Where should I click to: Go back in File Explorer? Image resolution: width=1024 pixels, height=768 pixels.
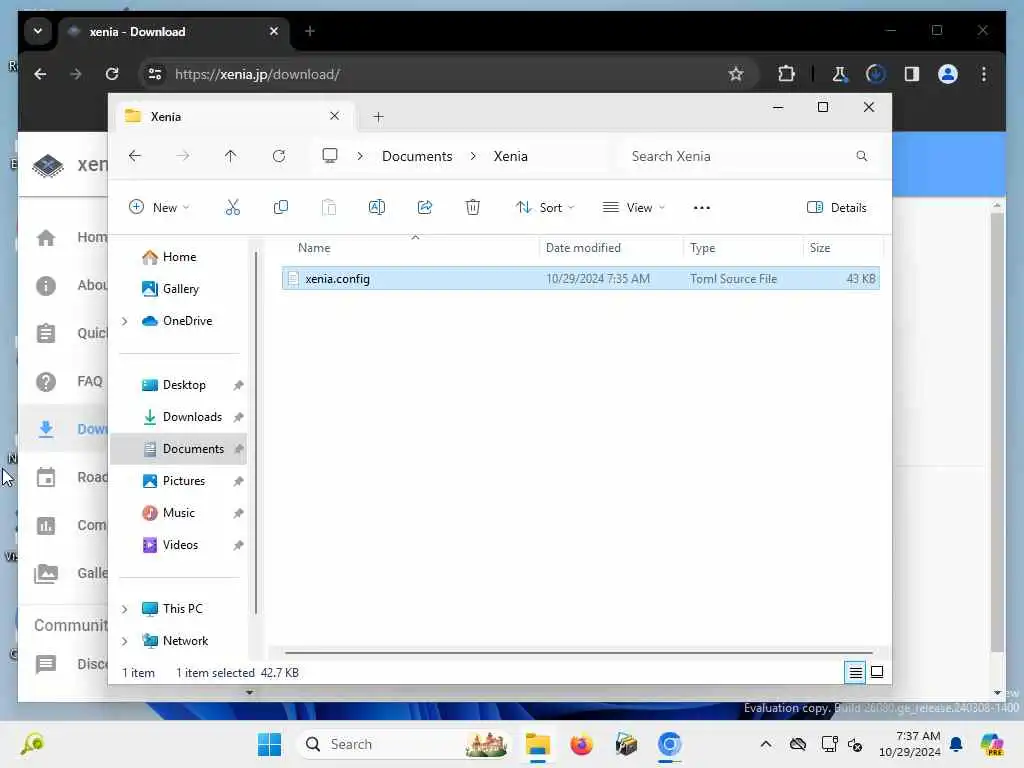pyautogui.click(x=135, y=156)
